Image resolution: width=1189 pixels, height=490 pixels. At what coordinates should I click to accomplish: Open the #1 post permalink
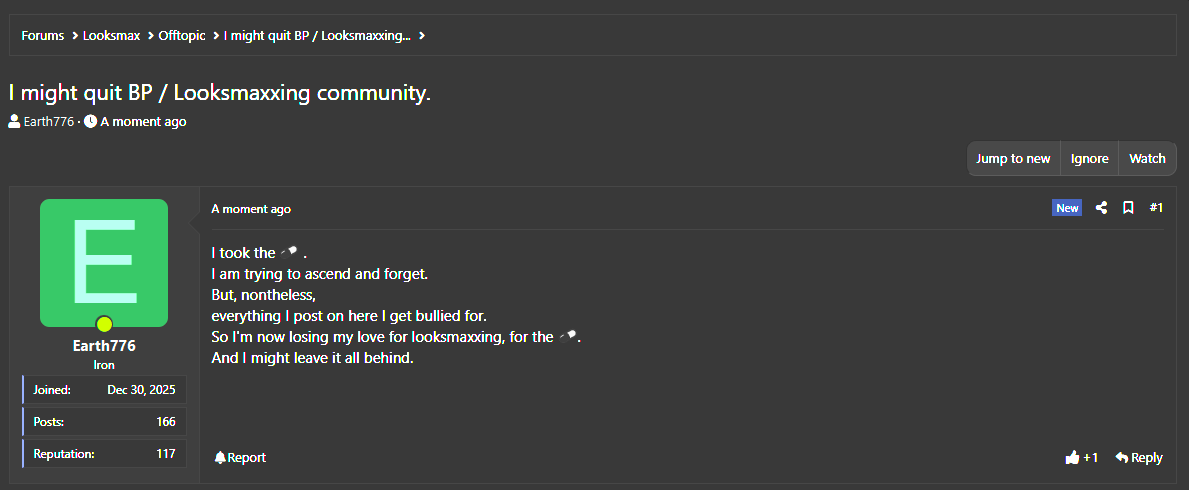(1156, 208)
